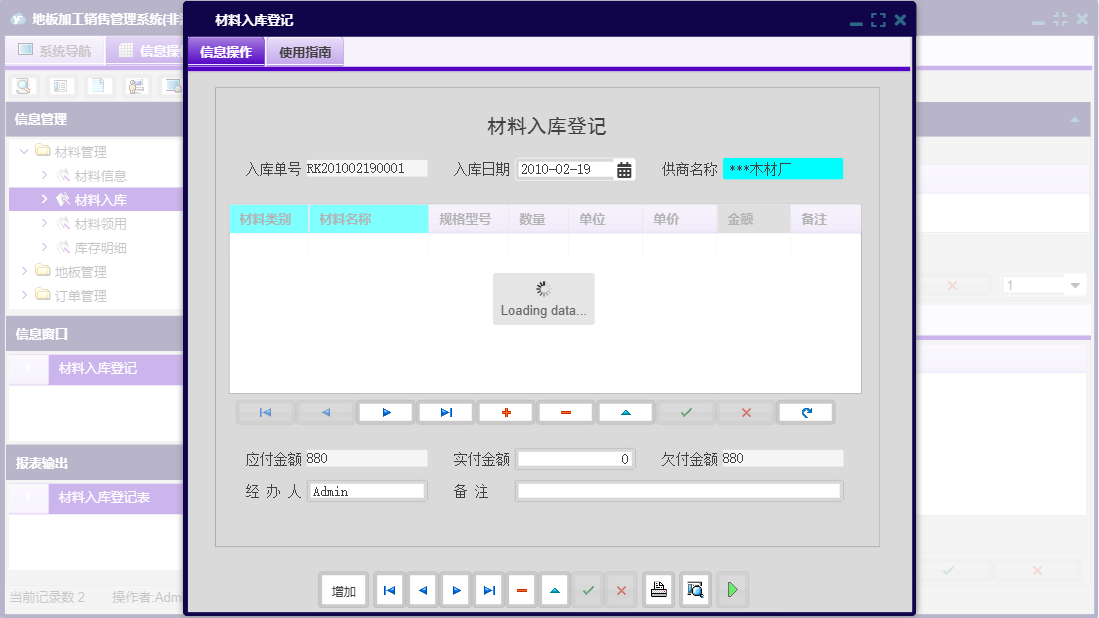The image size is (1099, 618).
Task: Click the new document icon in the toolbar
Action: tap(96, 85)
